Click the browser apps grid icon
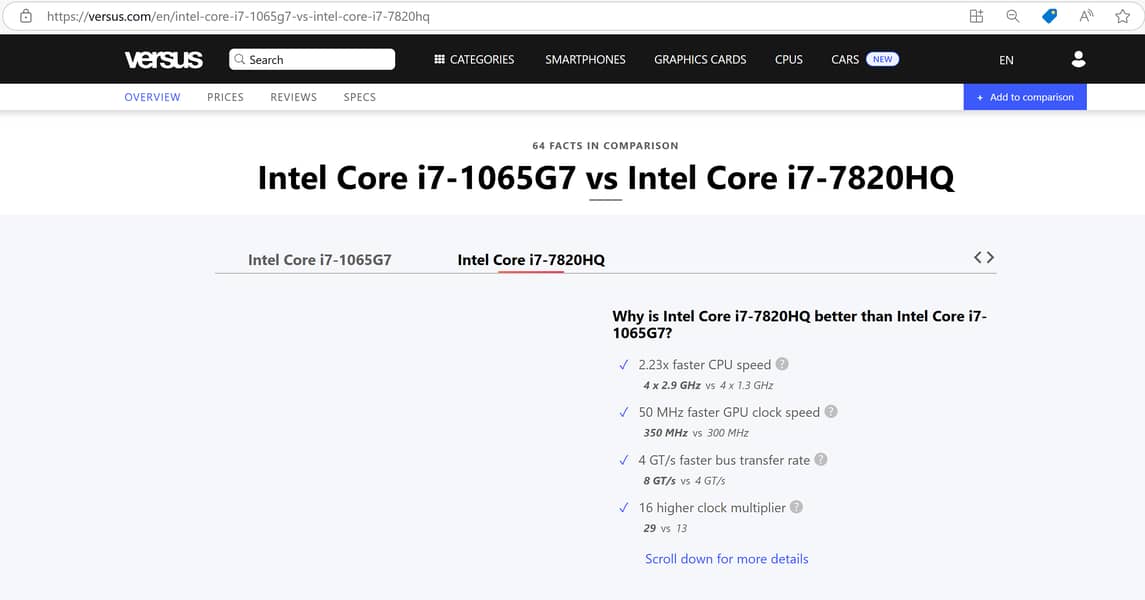 point(977,16)
